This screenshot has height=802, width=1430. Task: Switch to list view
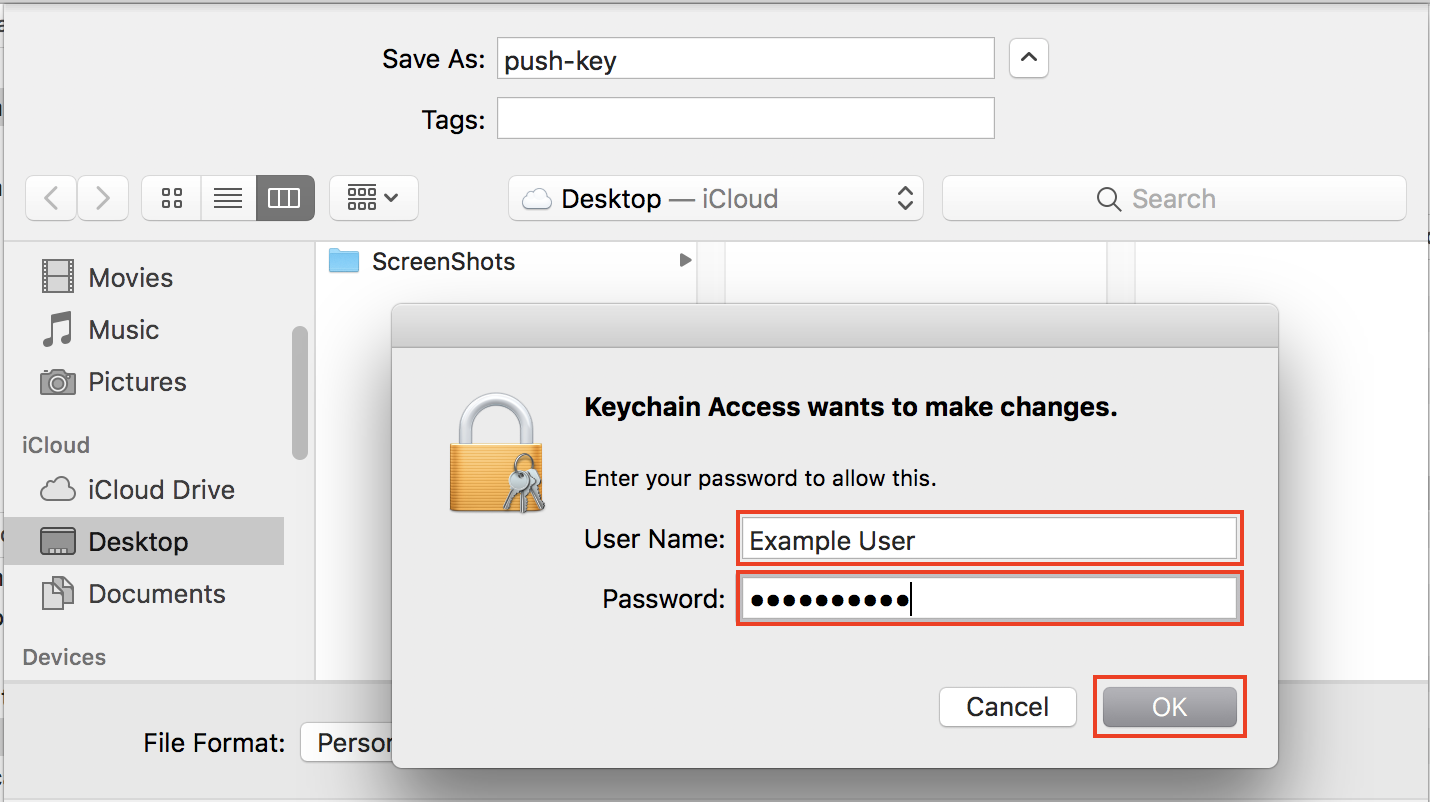click(228, 198)
